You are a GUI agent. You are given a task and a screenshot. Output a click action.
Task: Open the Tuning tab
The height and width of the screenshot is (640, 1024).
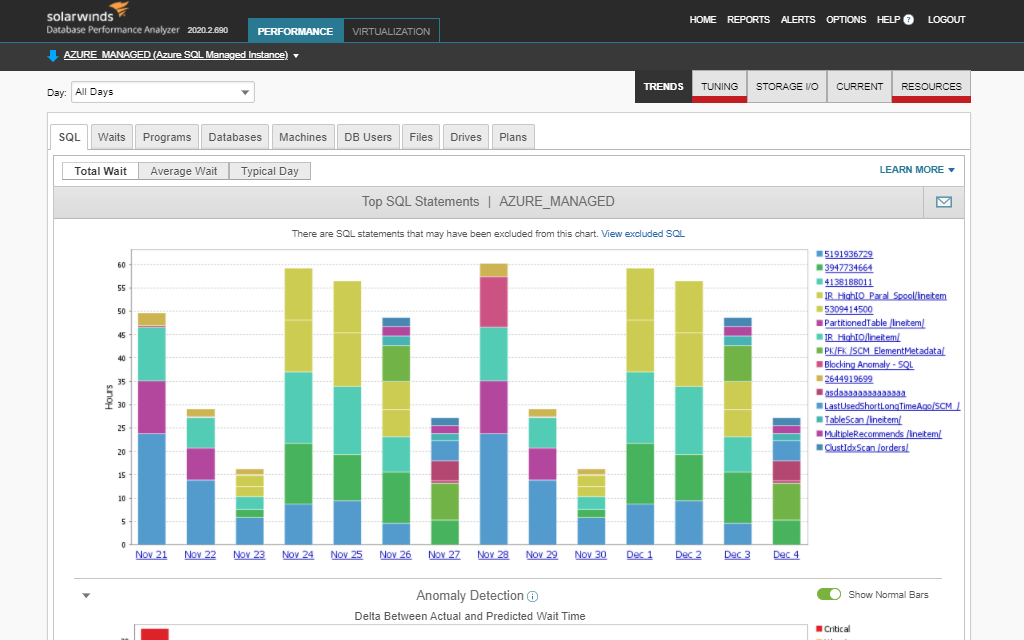[719, 87]
